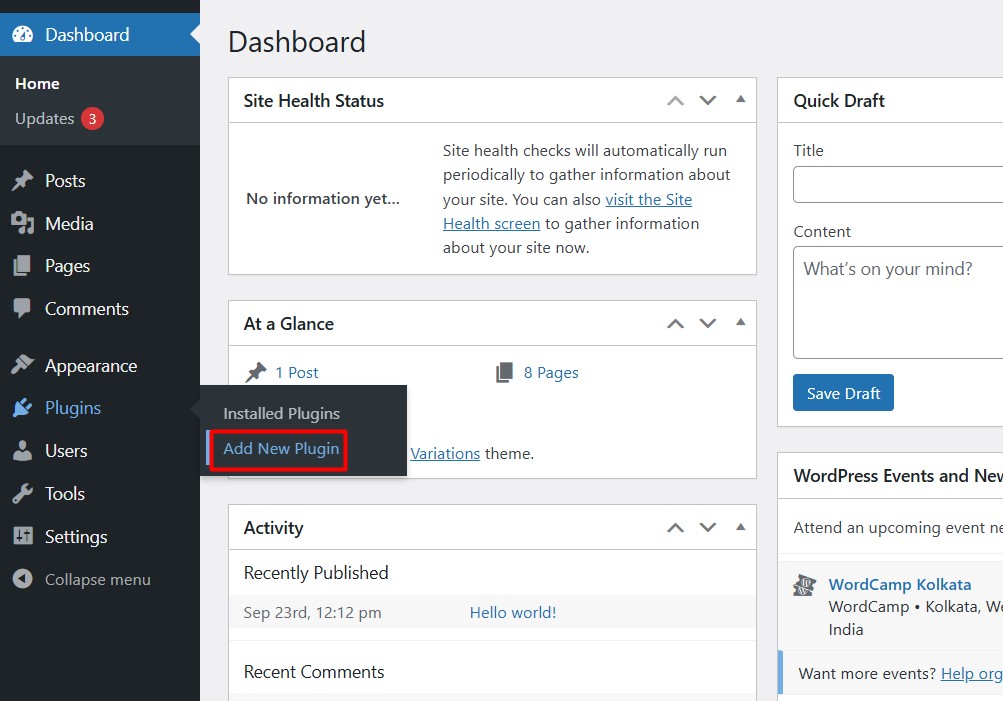1003x701 pixels.
Task: Open the Home submenu item
Action: click(37, 84)
